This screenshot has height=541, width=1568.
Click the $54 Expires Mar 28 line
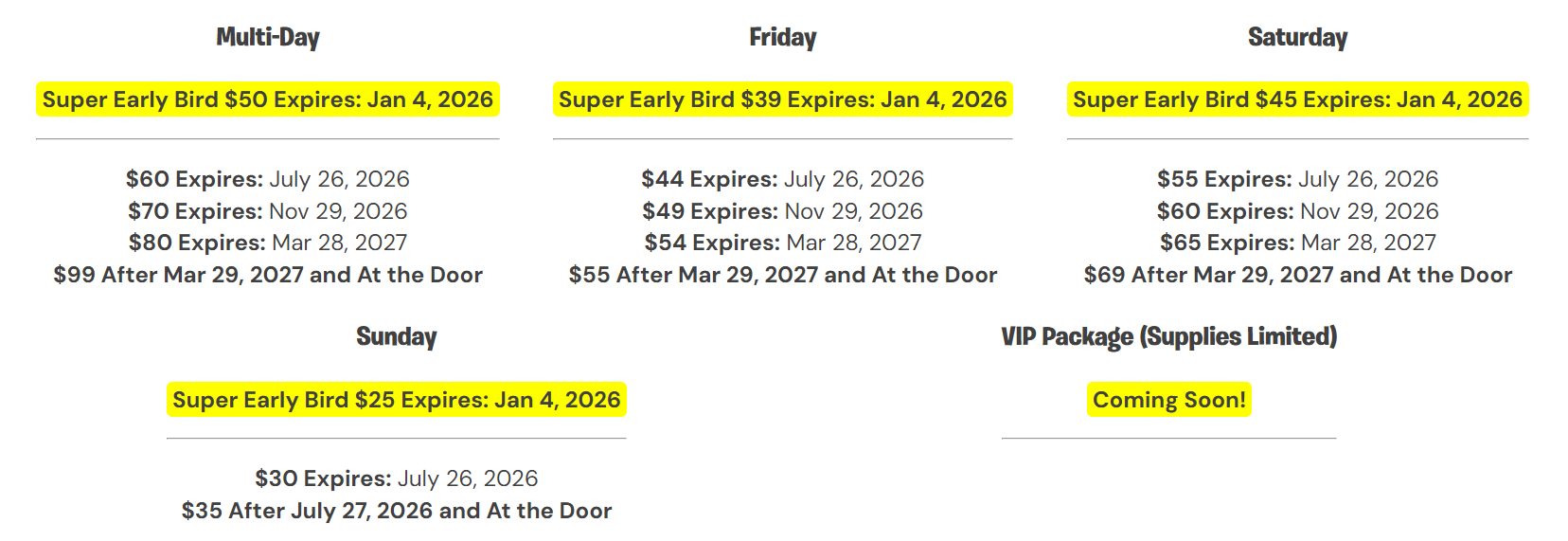point(782,243)
